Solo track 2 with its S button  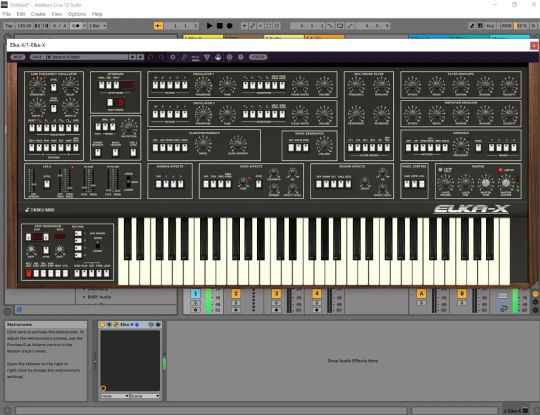pyautogui.click(x=236, y=303)
